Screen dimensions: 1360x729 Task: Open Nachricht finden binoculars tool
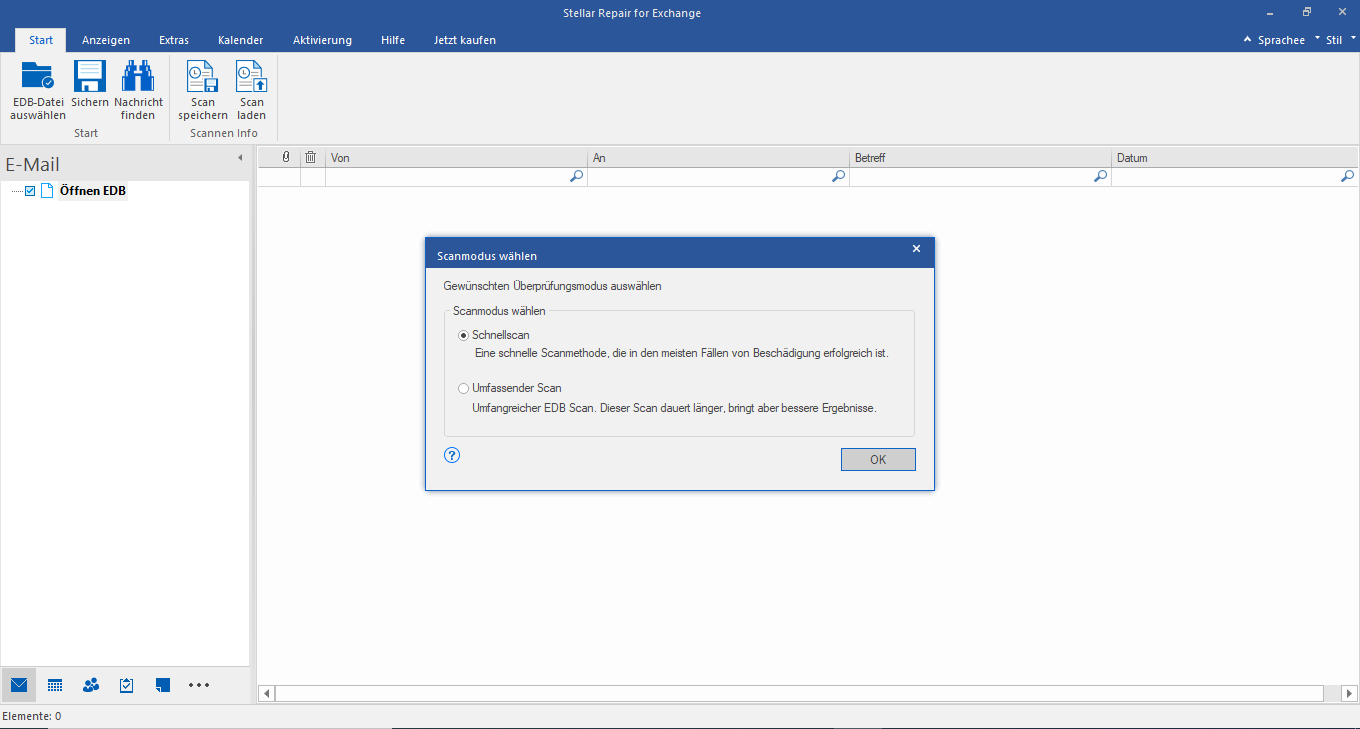pyautogui.click(x=138, y=78)
